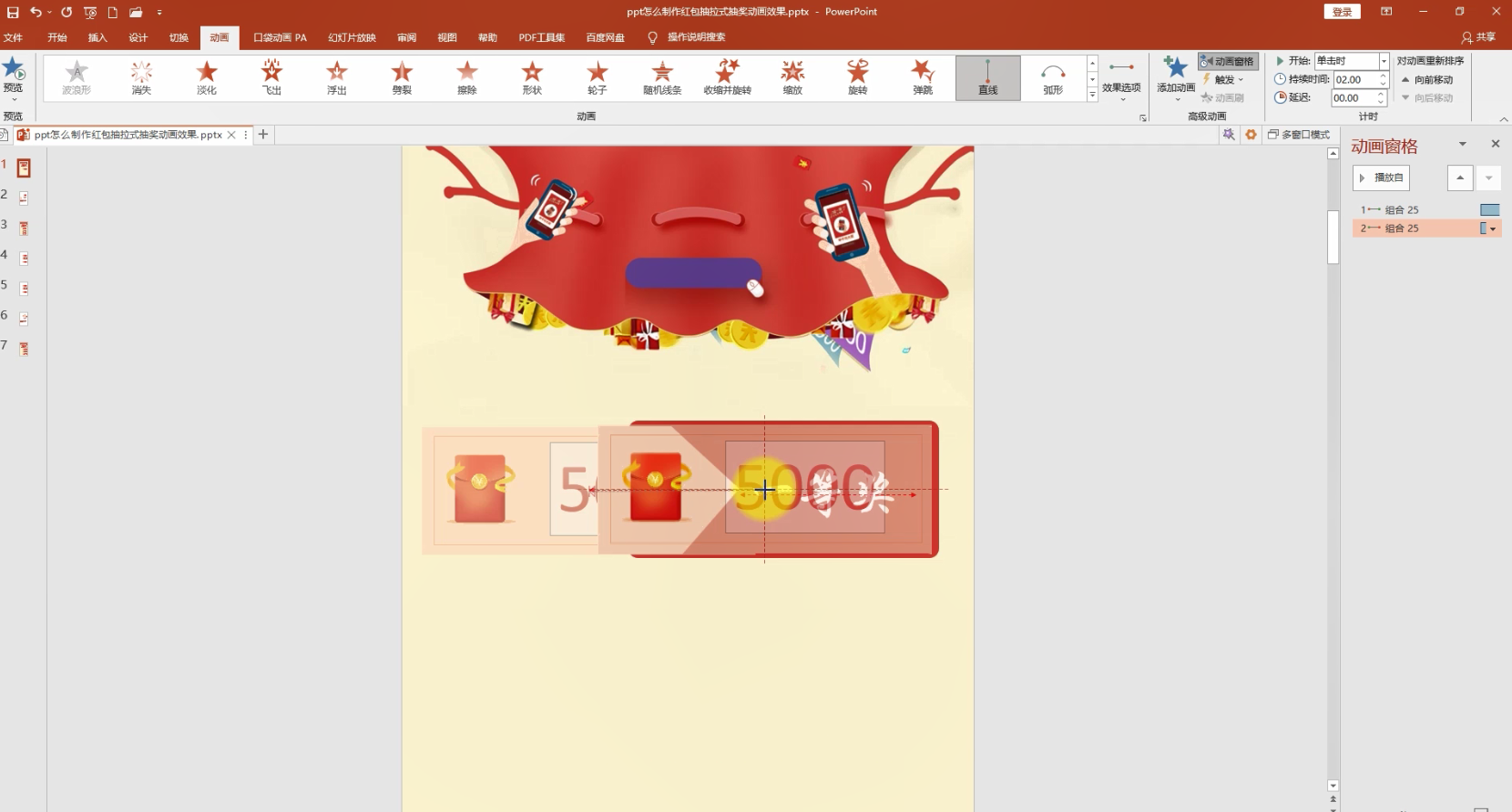Toggle 动画窗格 animation pane button
1512x812 pixels.
(x=1228, y=61)
